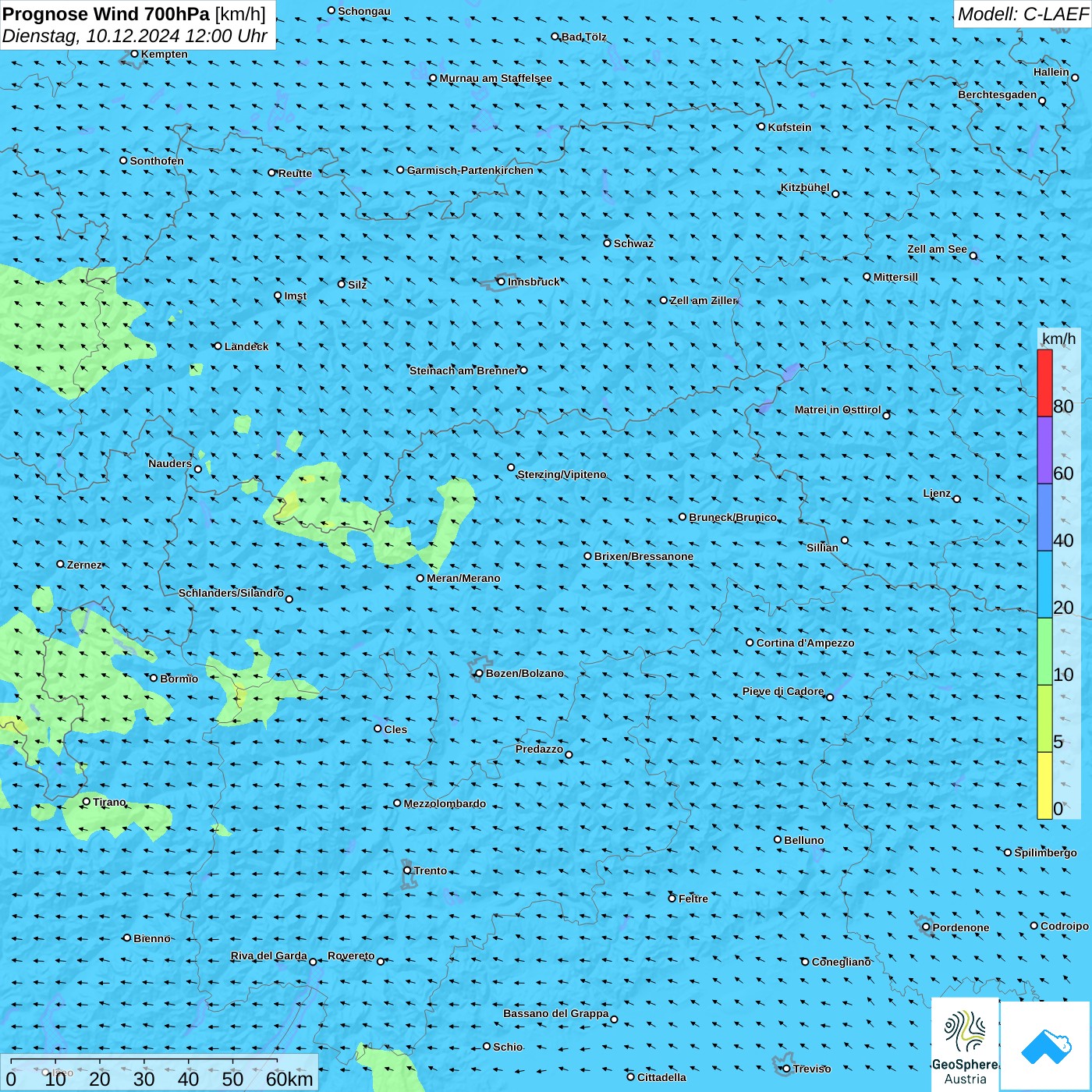Click the Zernez label
The height and width of the screenshot is (1092, 1092).
(x=84, y=565)
